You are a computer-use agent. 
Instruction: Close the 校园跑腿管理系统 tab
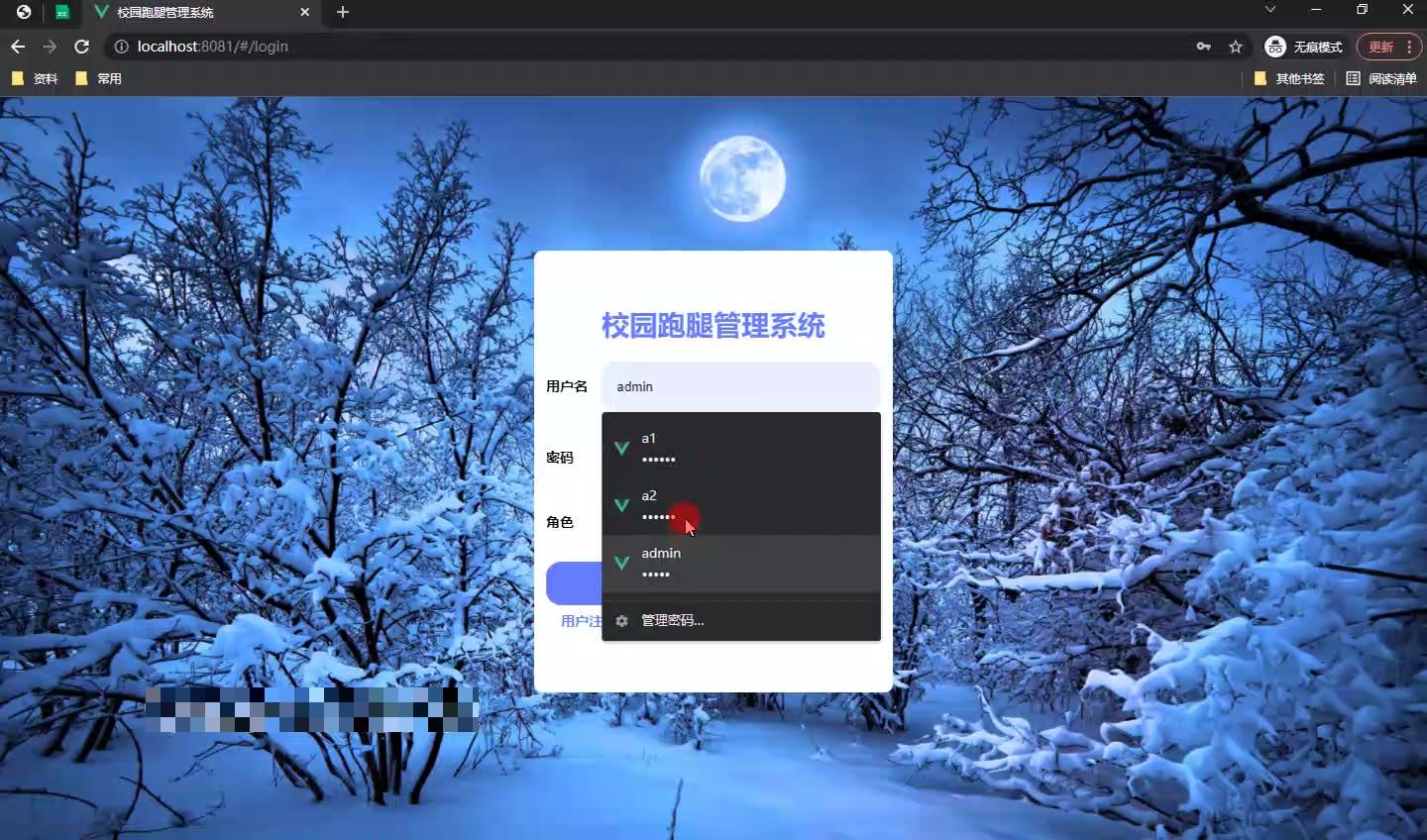click(304, 12)
